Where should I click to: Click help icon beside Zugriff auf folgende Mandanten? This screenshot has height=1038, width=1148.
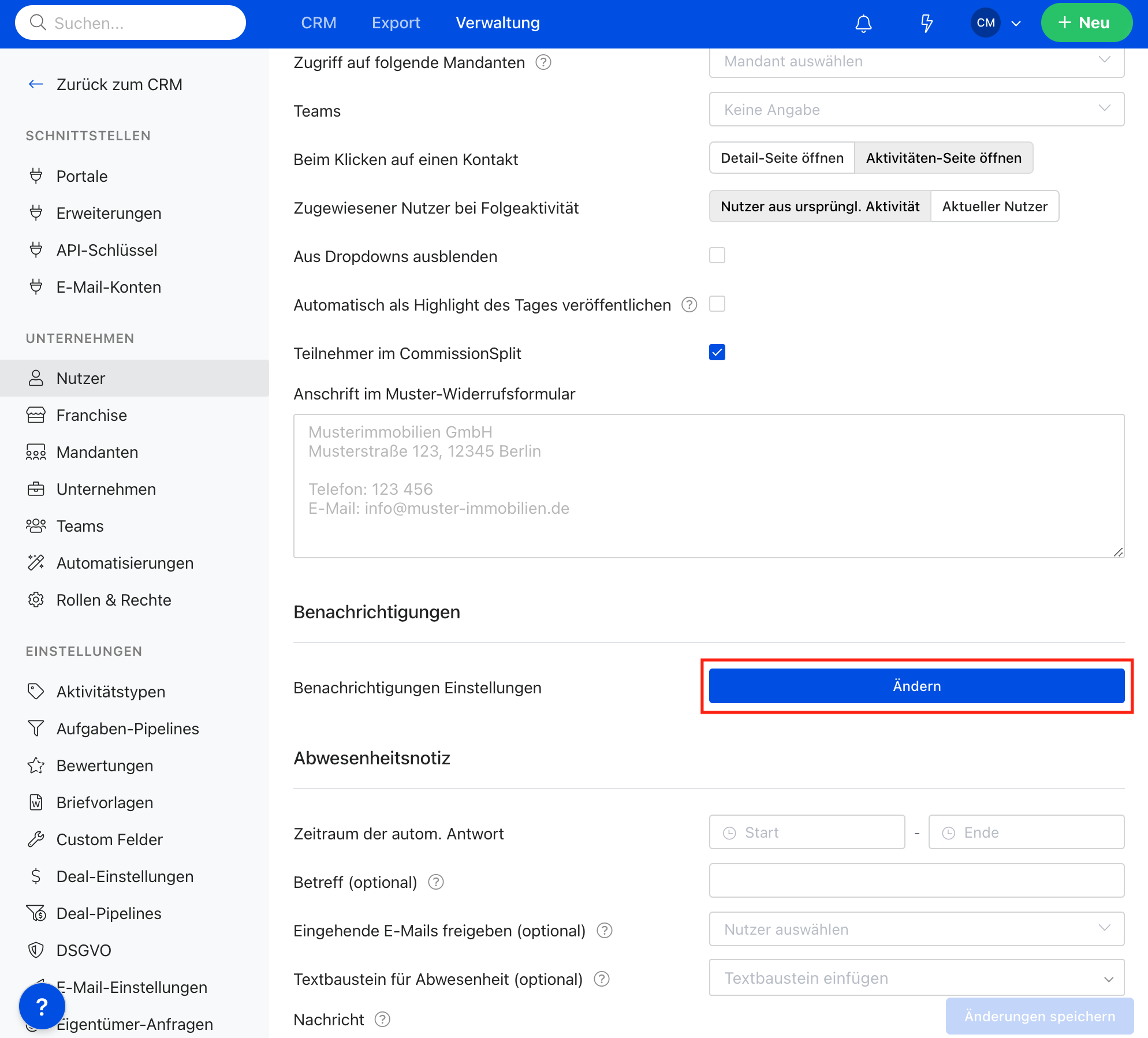pos(543,62)
